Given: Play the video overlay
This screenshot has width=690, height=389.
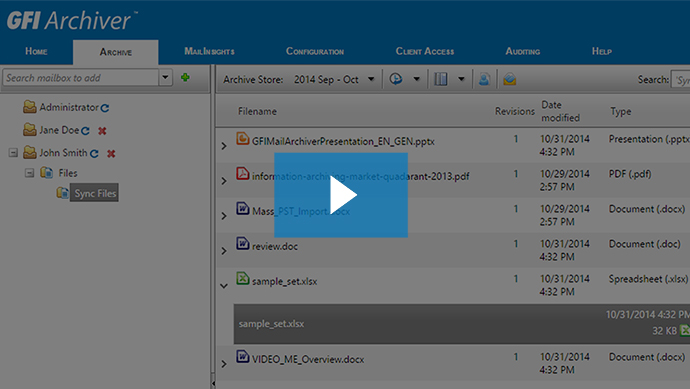Looking at the screenshot, I should click(341, 195).
